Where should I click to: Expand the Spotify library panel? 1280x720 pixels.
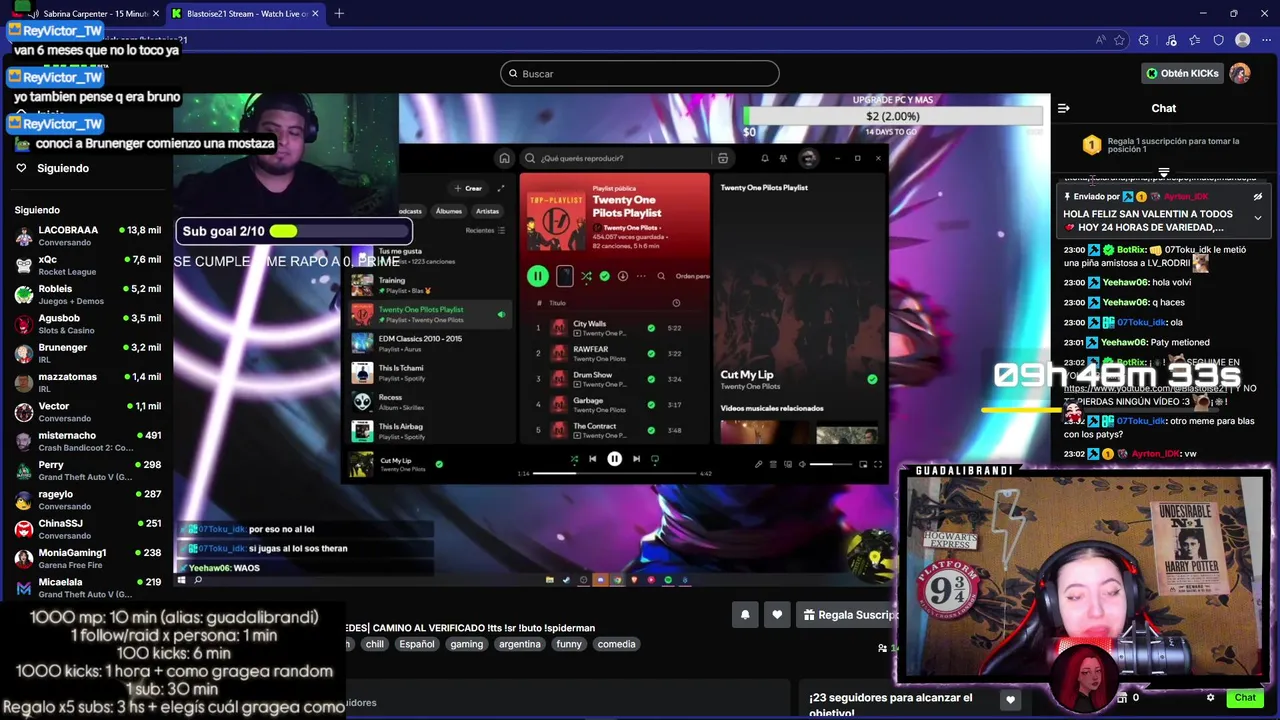[x=501, y=188]
